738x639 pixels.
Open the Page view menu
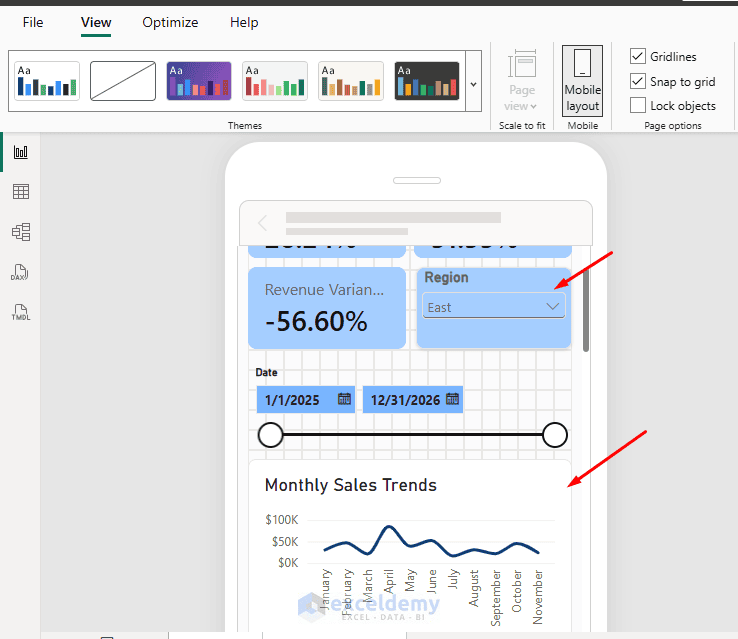[521, 80]
